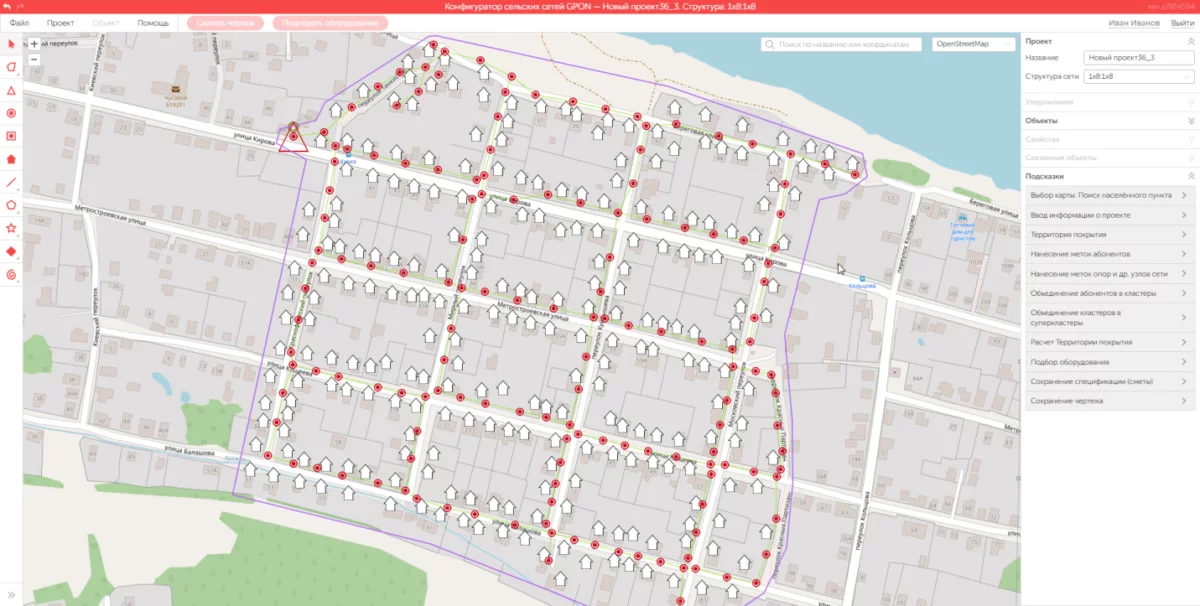Click the Выйти logout link
Image resolution: width=1200 pixels, height=606 pixels.
tap(1181, 22)
